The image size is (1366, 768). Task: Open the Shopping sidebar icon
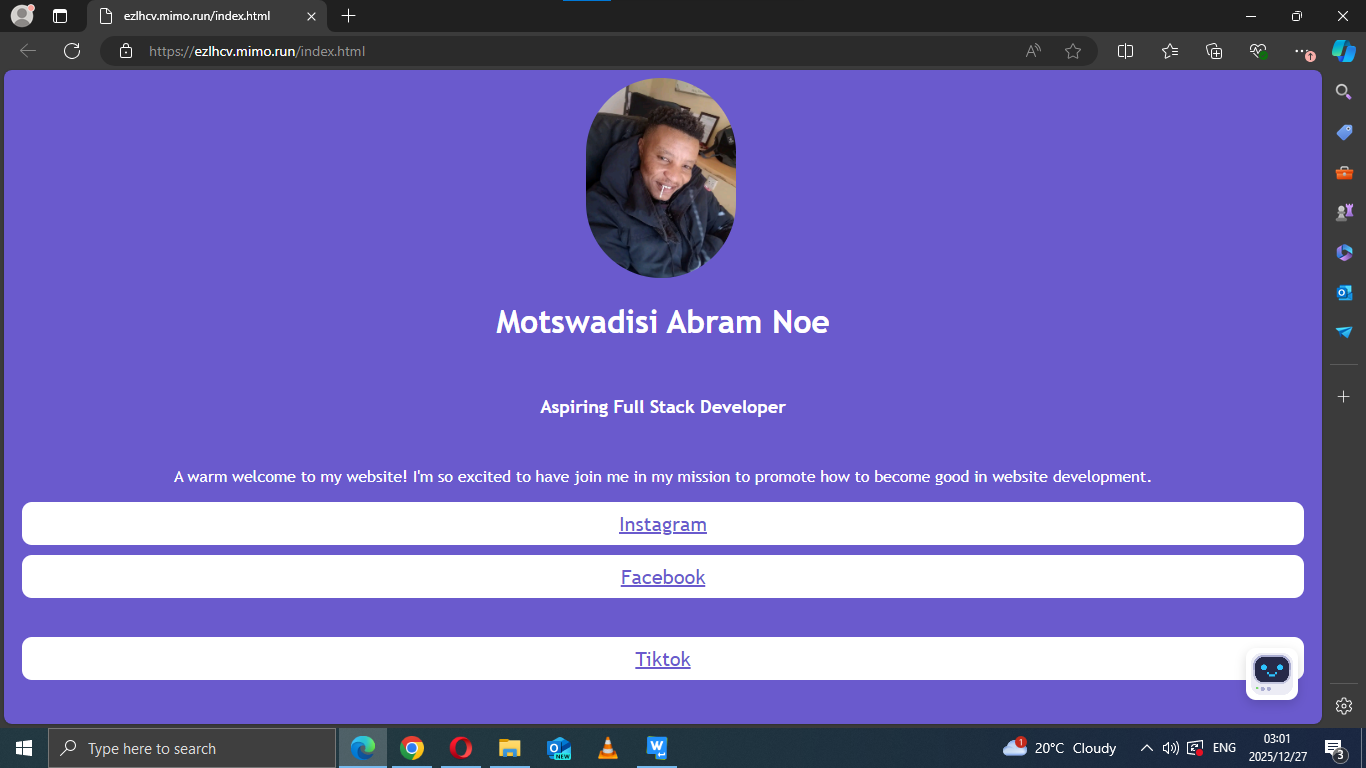point(1343,131)
